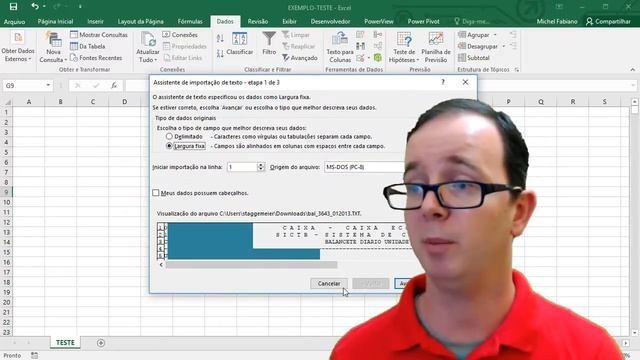Click the insert function fx icon
The width and height of the screenshot is (640, 360).
(x=114, y=85)
